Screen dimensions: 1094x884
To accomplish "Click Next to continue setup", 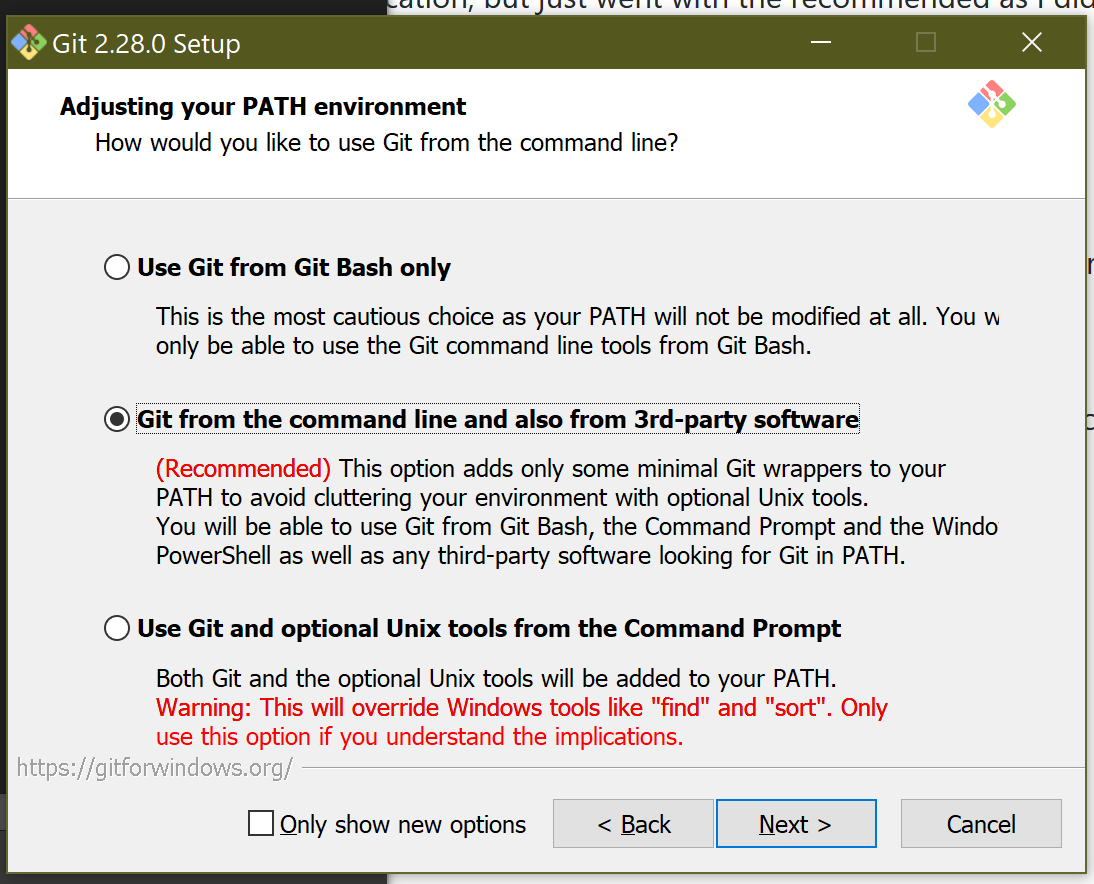I will tap(796, 824).
